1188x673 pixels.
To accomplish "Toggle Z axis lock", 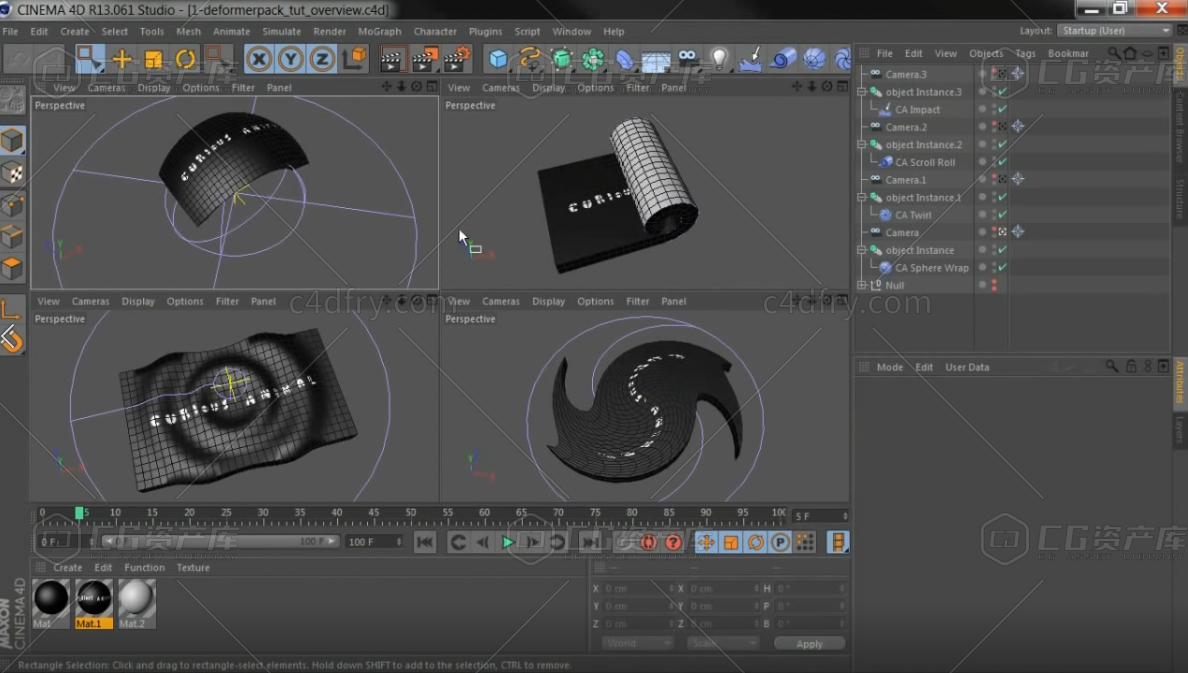I will coord(322,58).
